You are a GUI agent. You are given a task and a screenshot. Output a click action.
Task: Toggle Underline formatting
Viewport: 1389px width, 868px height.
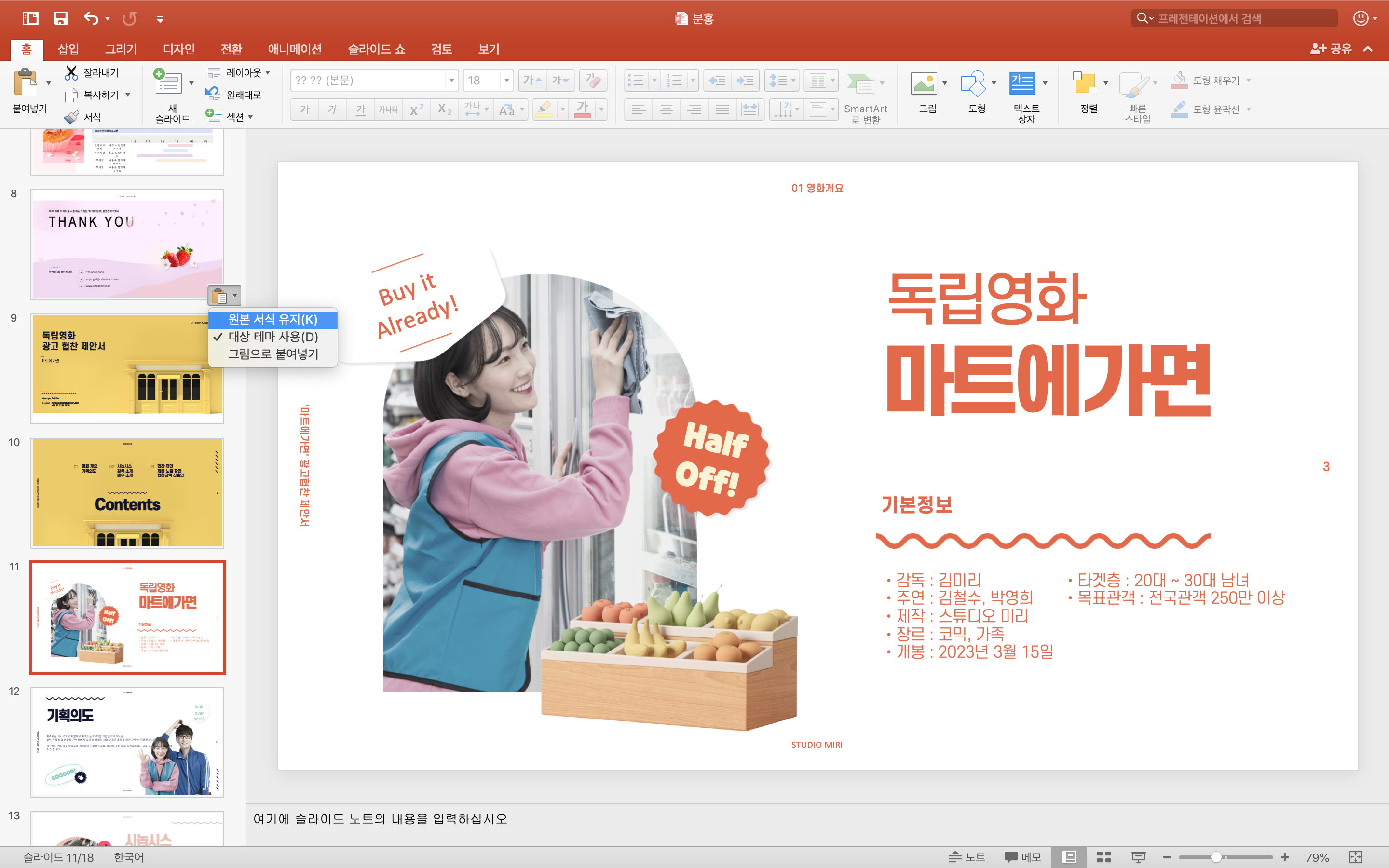pos(360,109)
